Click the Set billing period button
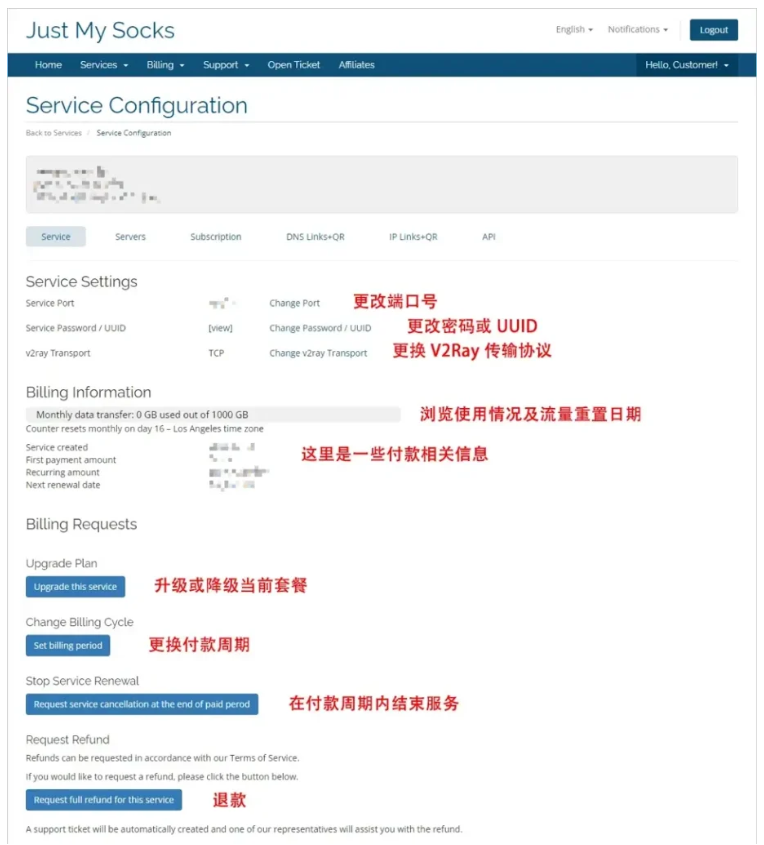This screenshot has height=845, width=764. tap(68, 646)
